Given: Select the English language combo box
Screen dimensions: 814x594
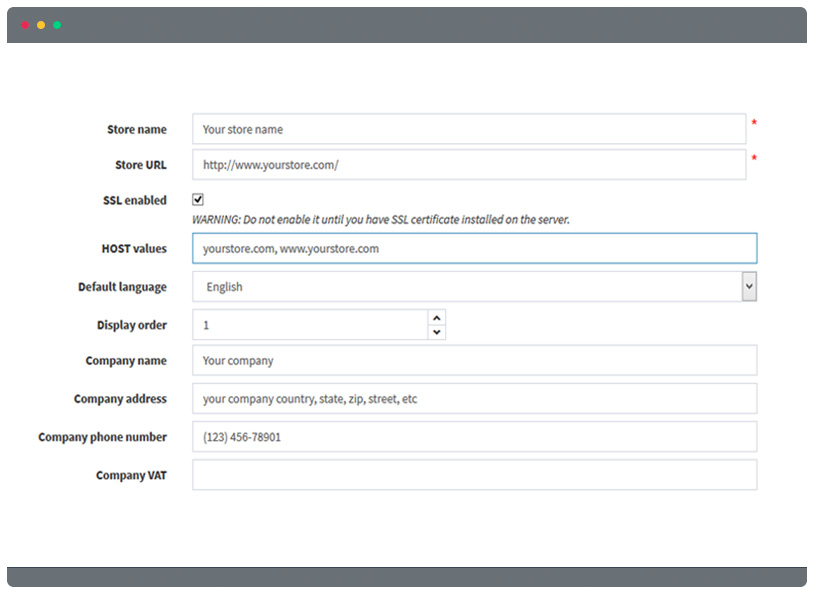Looking at the screenshot, I should pyautogui.click(x=474, y=287).
